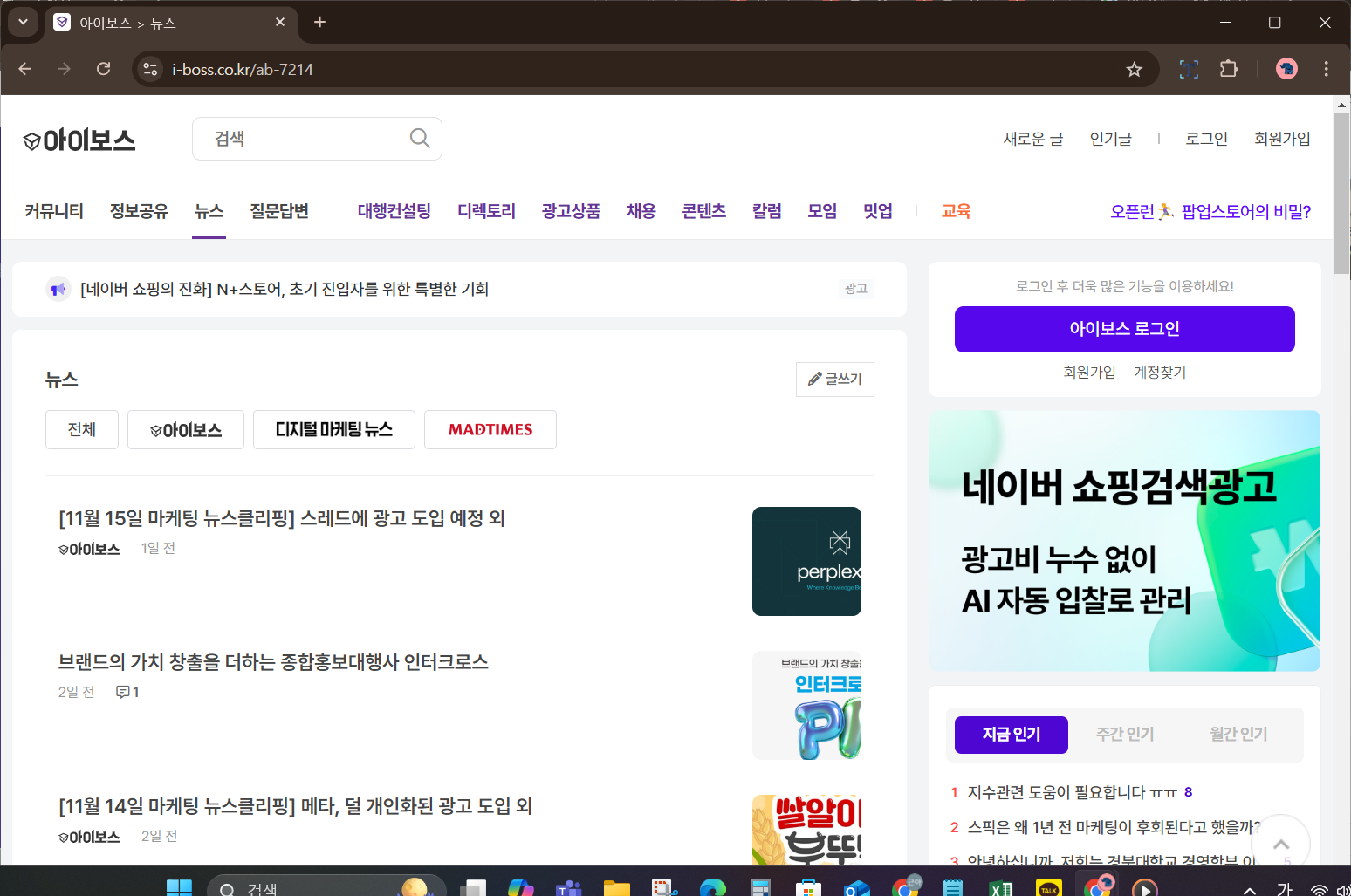The image size is (1351, 896).
Task: Click the search magnifier icon
Action: (419, 138)
